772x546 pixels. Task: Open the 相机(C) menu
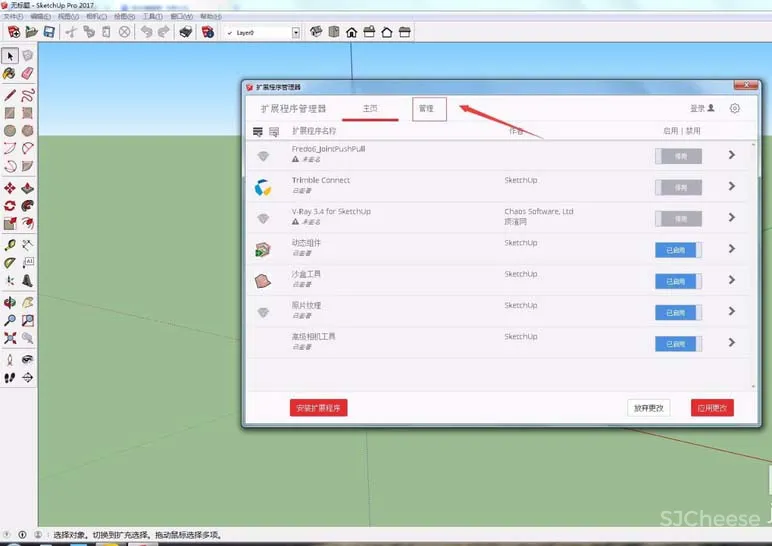[x=96, y=17]
